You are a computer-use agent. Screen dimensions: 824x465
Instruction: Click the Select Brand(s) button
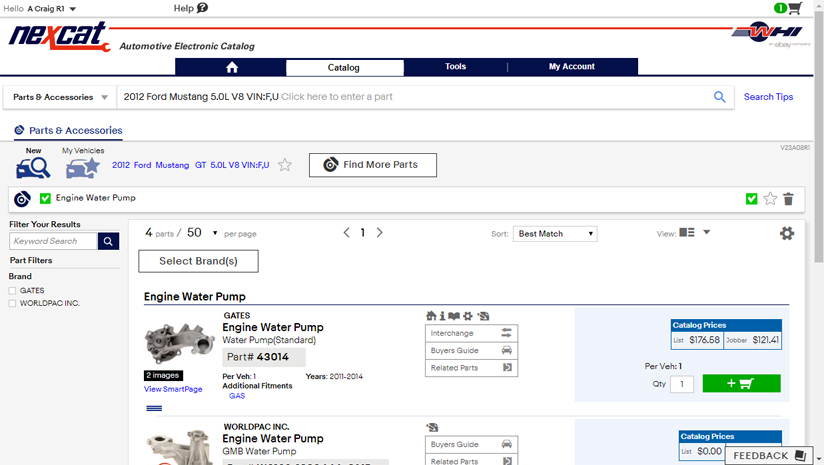coord(198,261)
